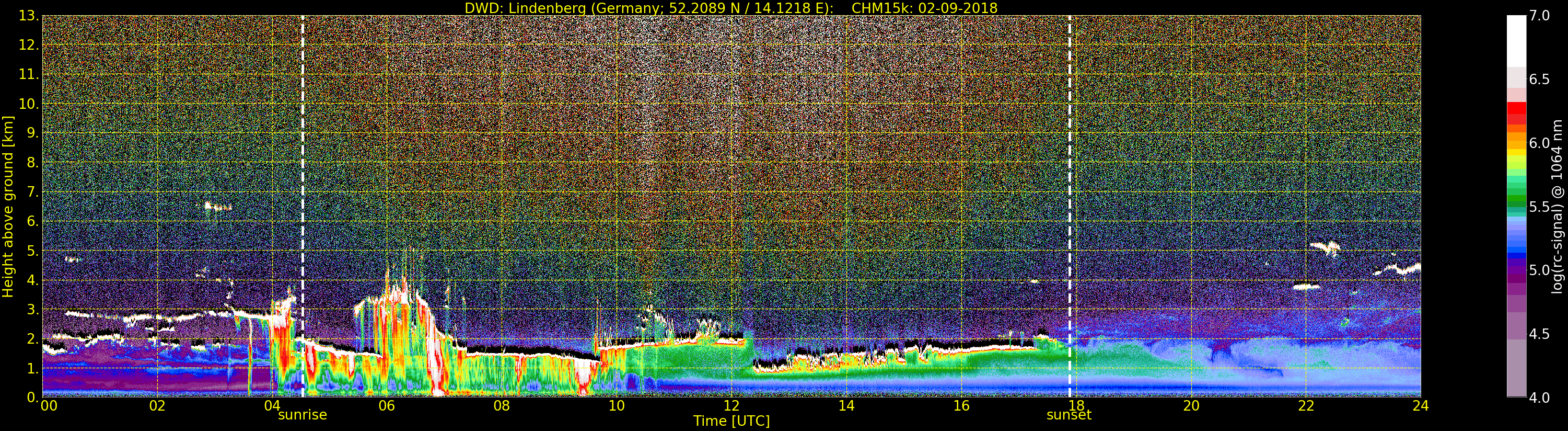
Task: Click the height axis tick label "13."
Action: point(29,16)
